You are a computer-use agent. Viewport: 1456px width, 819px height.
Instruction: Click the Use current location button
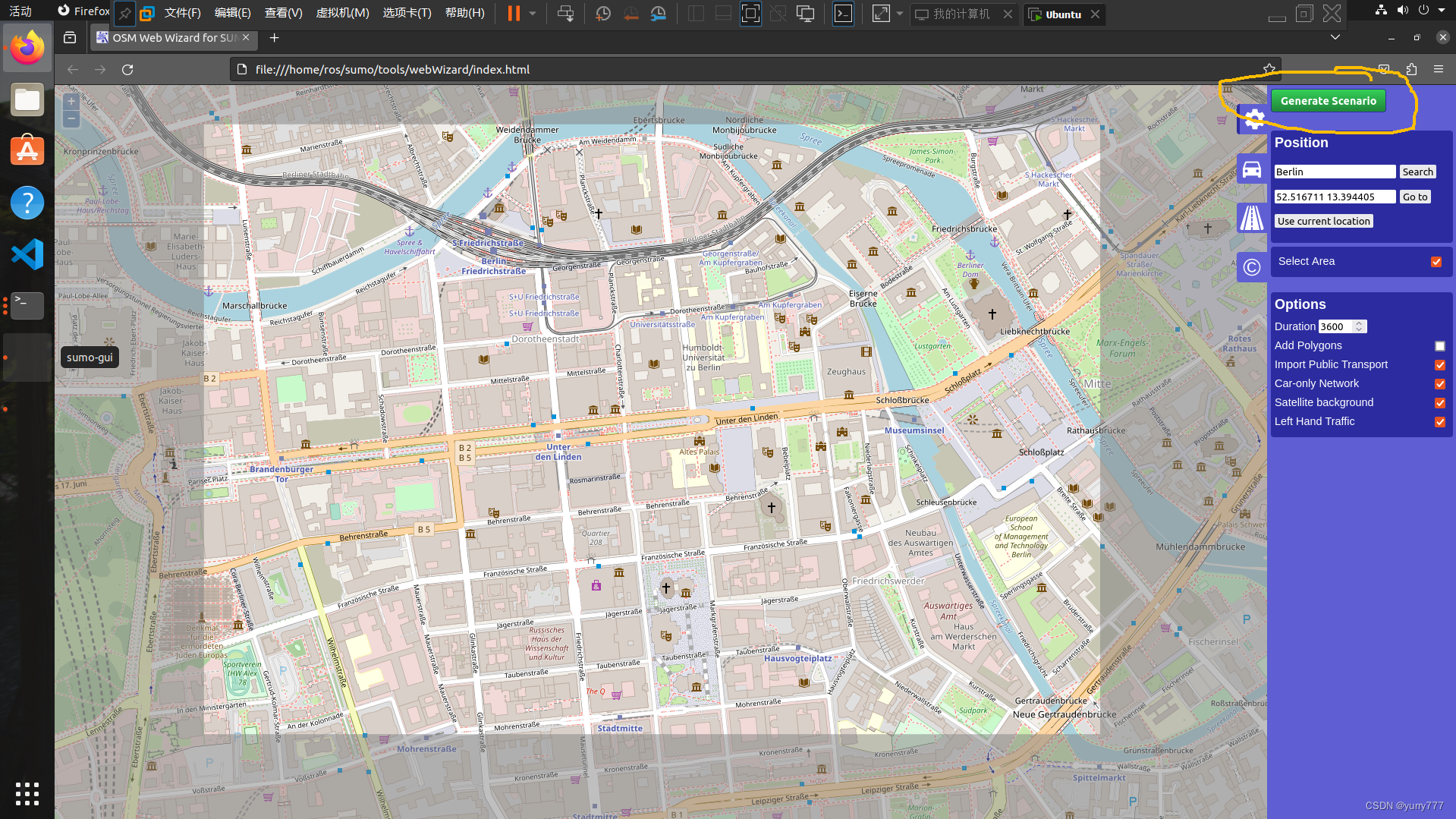(1323, 222)
